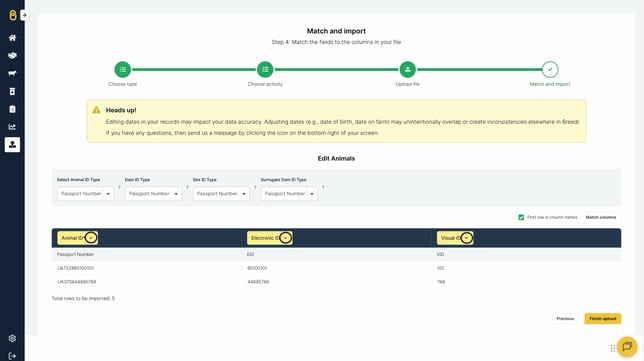Open the cattle animals icon in the sidebar

click(12, 74)
